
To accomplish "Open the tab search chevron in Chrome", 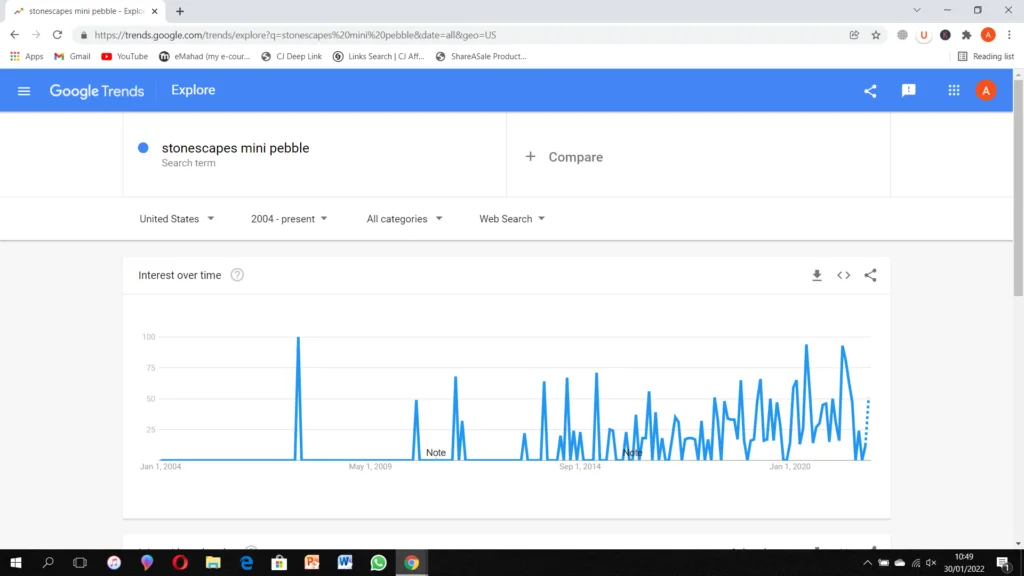I will click(917, 10).
